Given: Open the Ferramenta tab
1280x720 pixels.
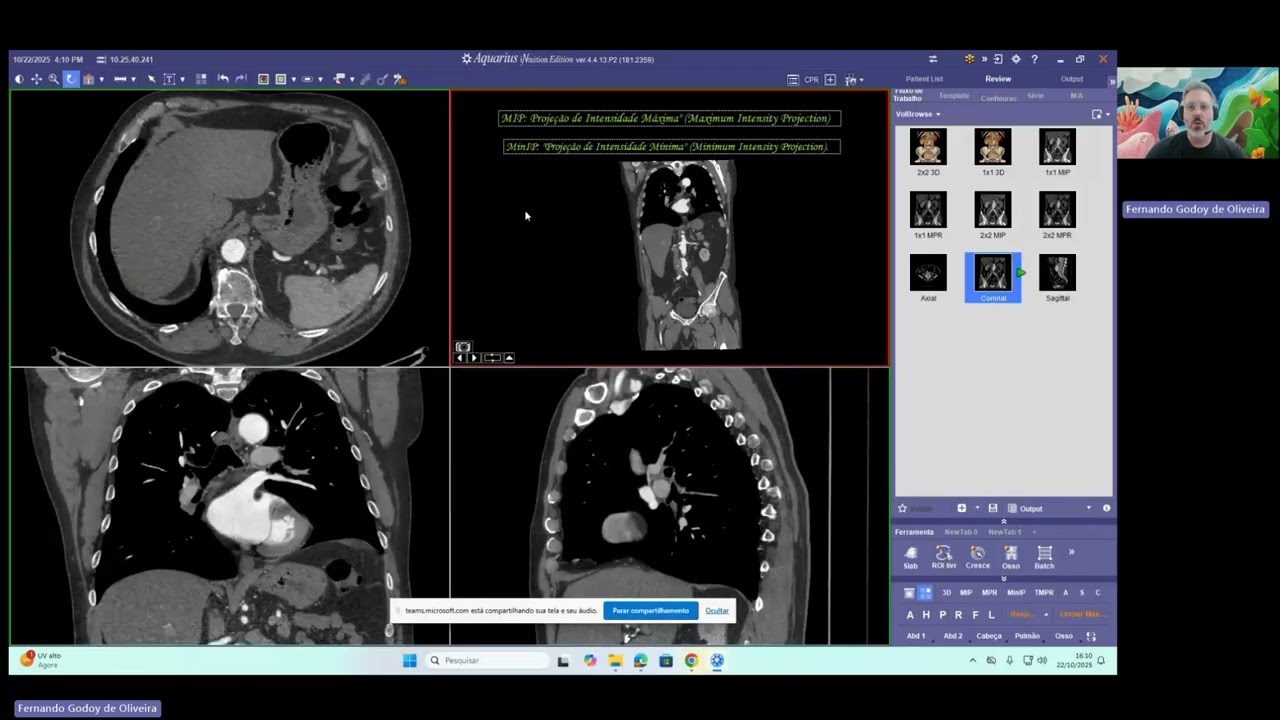Looking at the screenshot, I should [914, 532].
